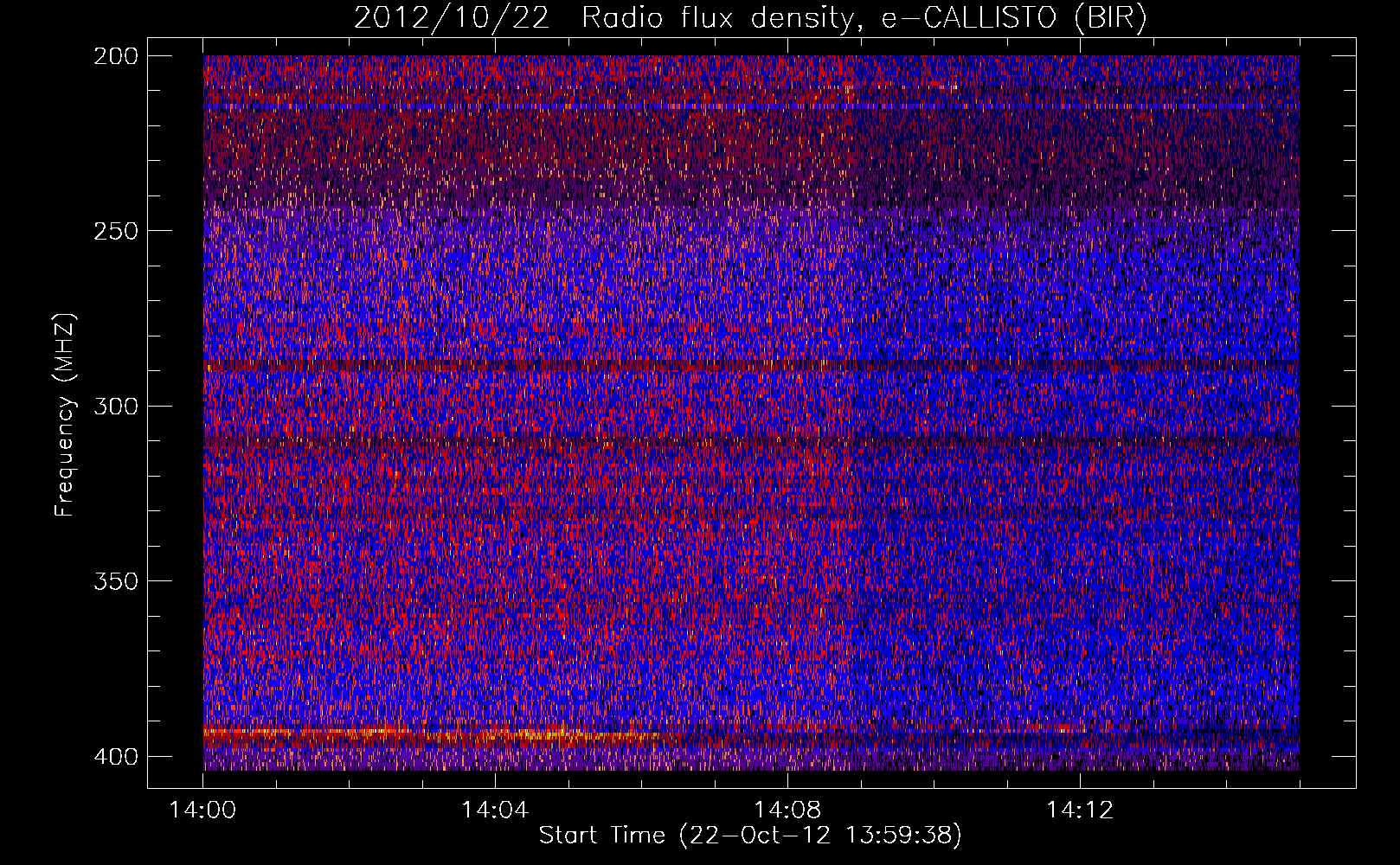
Task: Click the 300 frequency tick label
Action: pyautogui.click(x=115, y=407)
